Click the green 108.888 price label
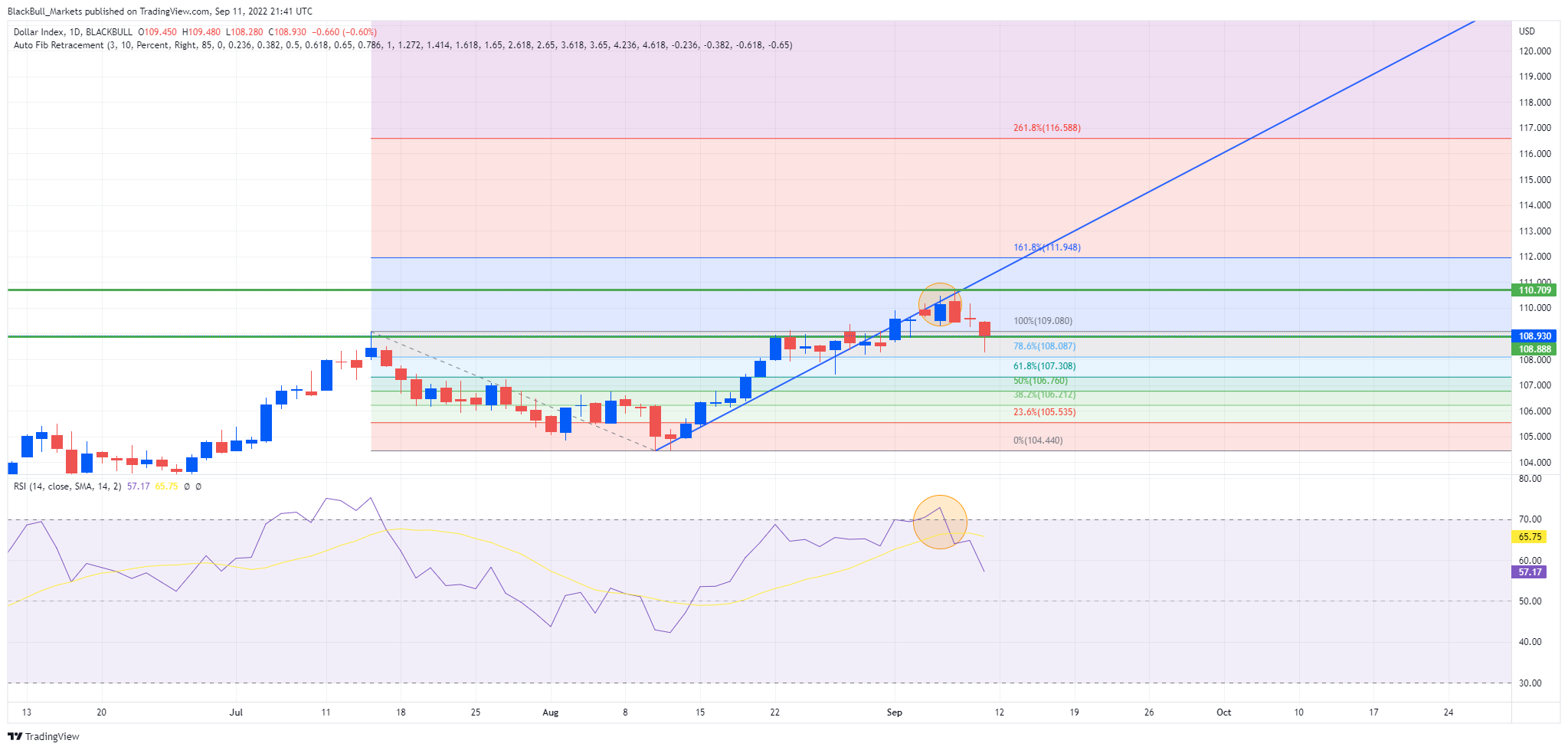This screenshot has height=750, width=1568. pos(1535,349)
